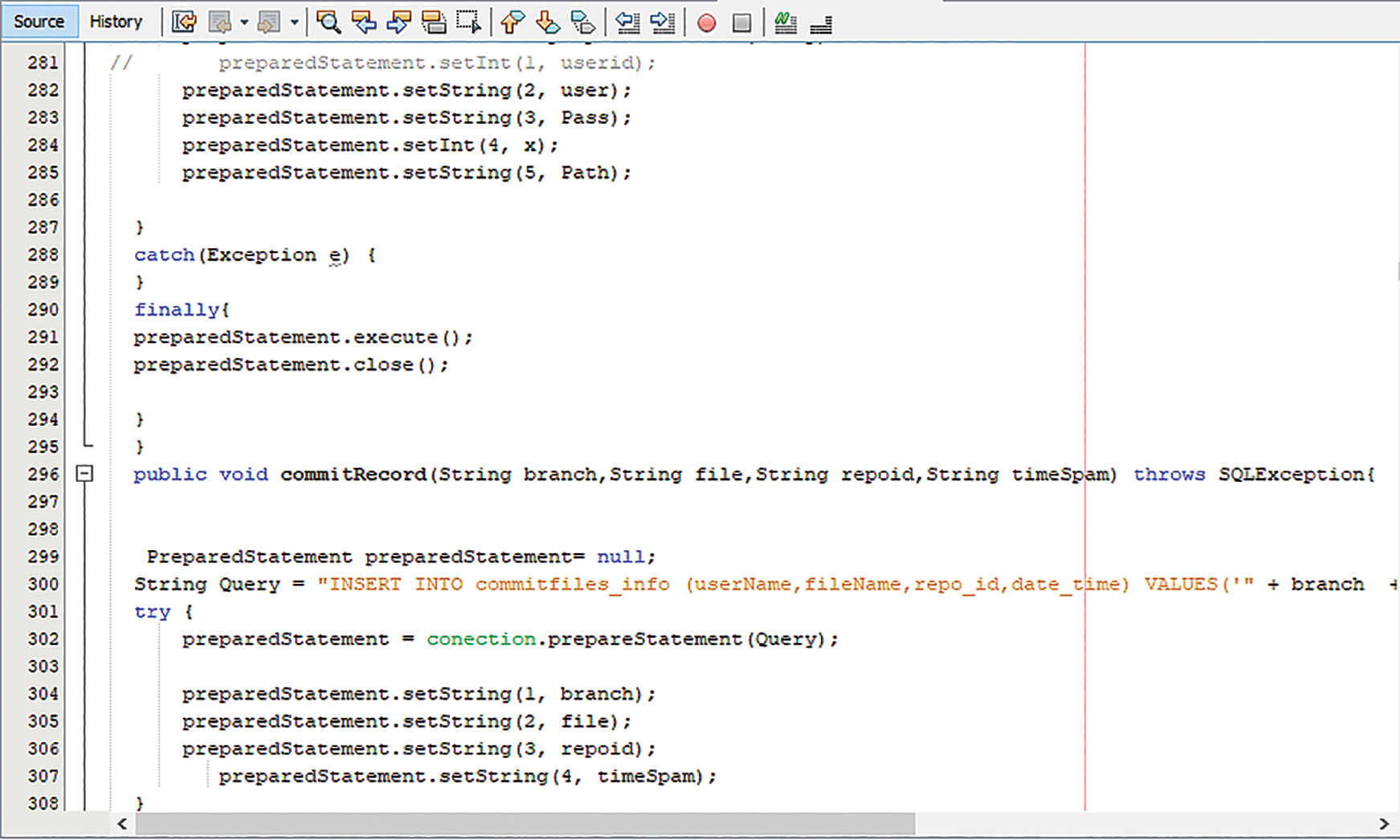The width and height of the screenshot is (1400, 840).
Task: Go to next bookmark
Action: pyautogui.click(x=548, y=22)
